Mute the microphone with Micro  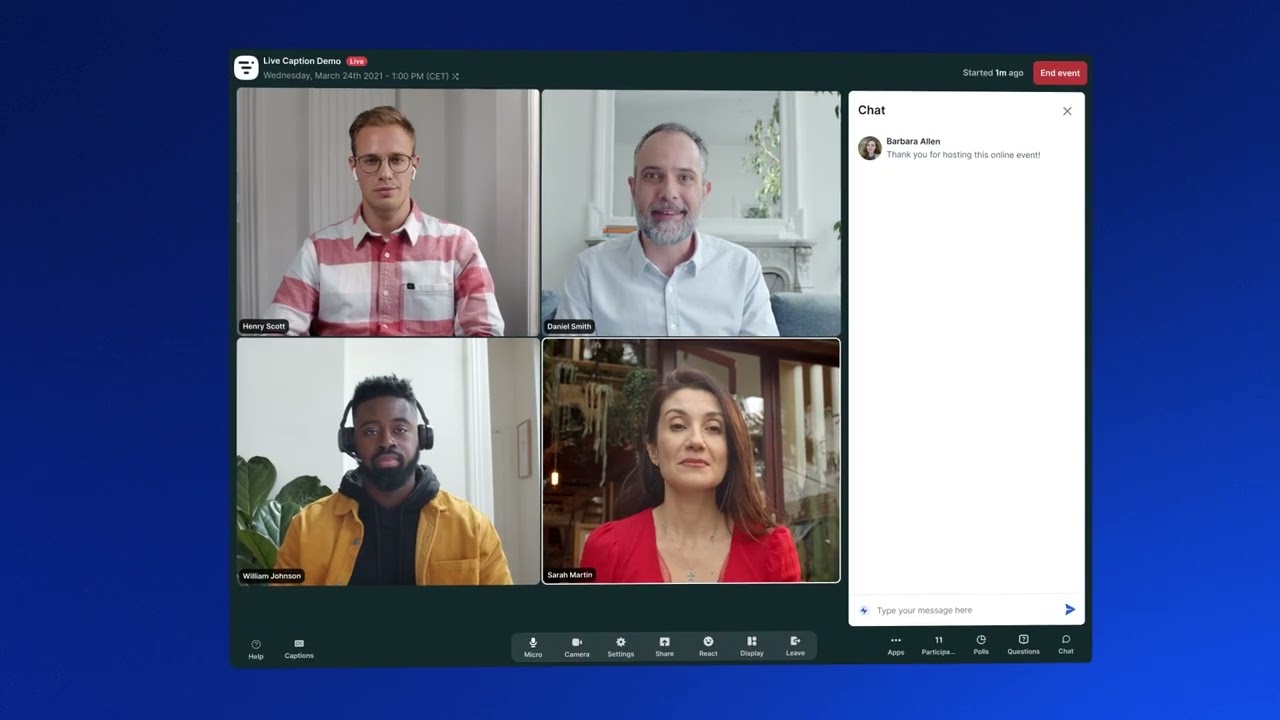pos(533,647)
